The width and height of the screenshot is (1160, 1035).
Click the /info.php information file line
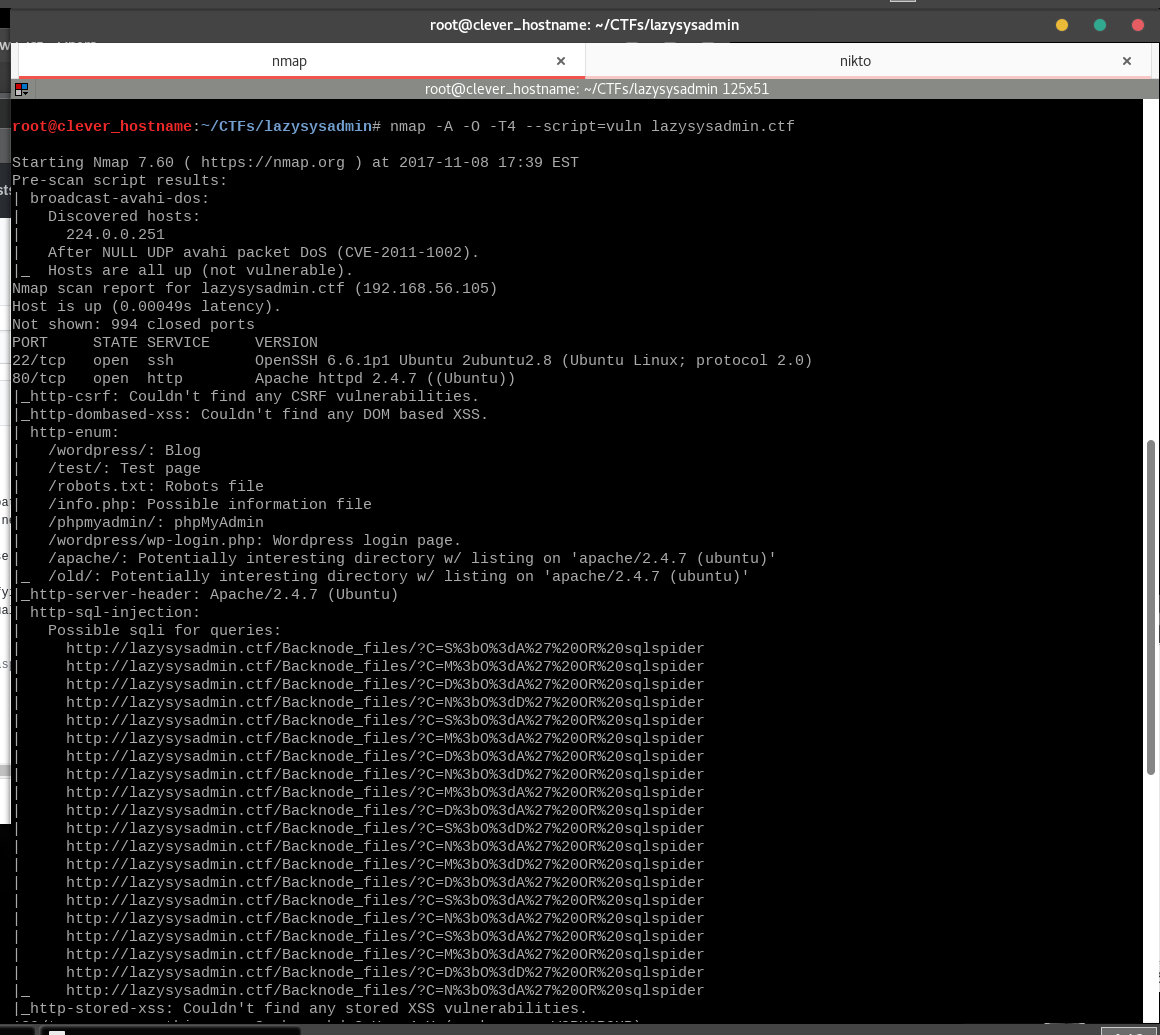point(209,505)
